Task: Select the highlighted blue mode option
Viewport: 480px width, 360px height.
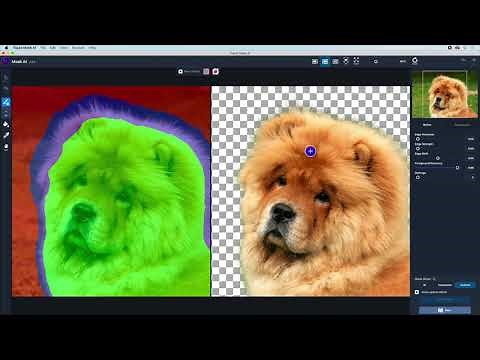Action: 465,285
